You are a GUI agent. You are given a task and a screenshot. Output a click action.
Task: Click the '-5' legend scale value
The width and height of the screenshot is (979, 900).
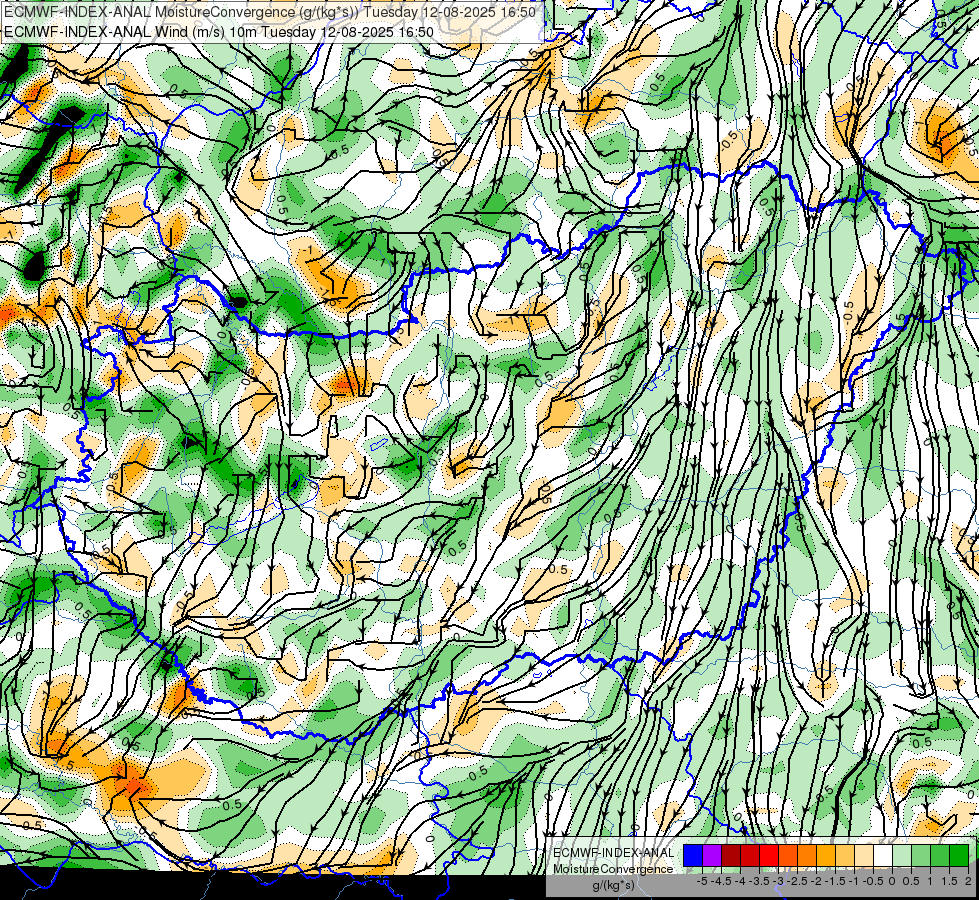702,881
